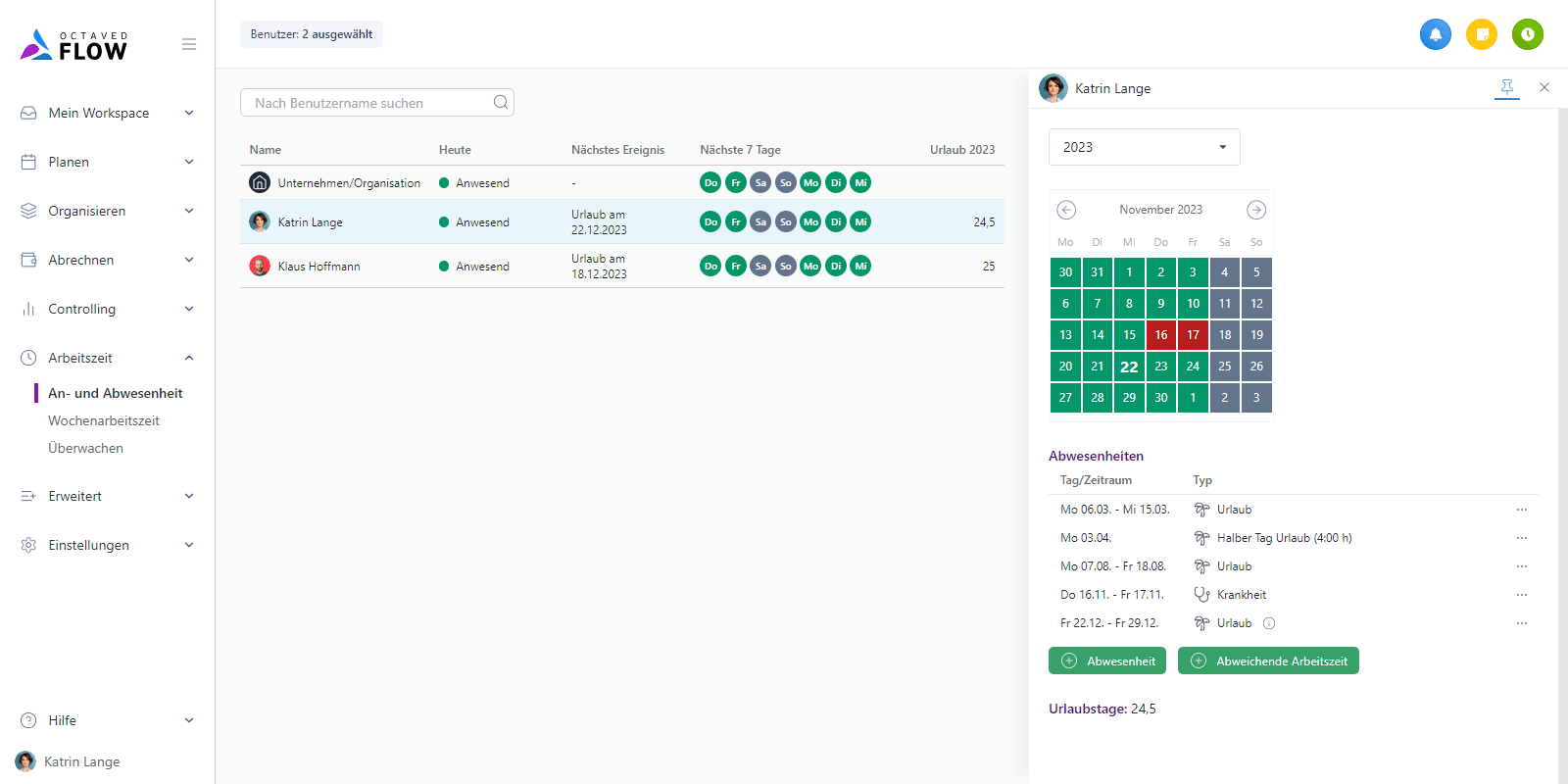1568x784 pixels.
Task: Click the Abwesenheit add button
Action: point(1107,661)
